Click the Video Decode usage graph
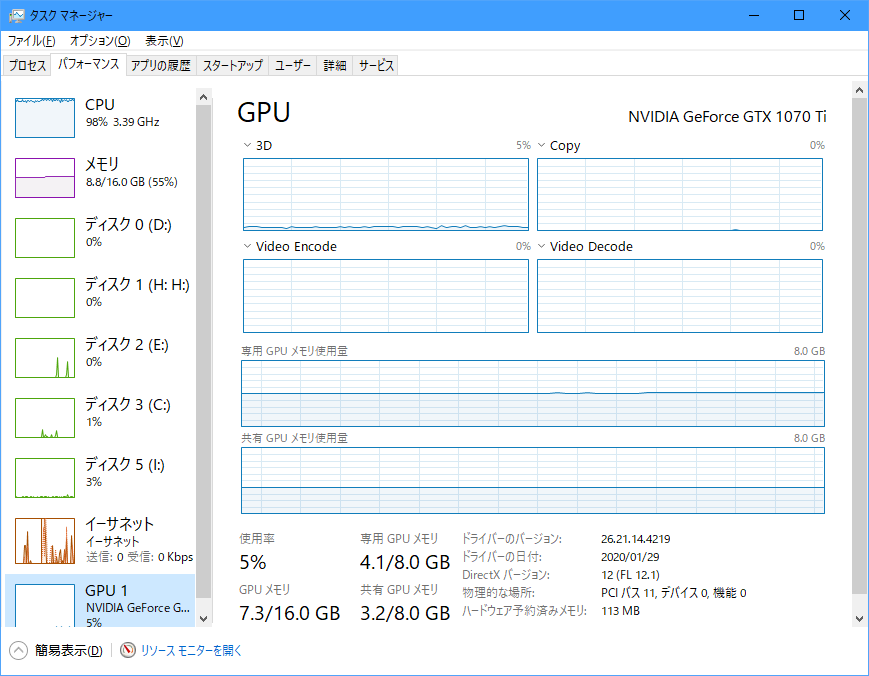This screenshot has height=676, width=869. [x=680, y=296]
